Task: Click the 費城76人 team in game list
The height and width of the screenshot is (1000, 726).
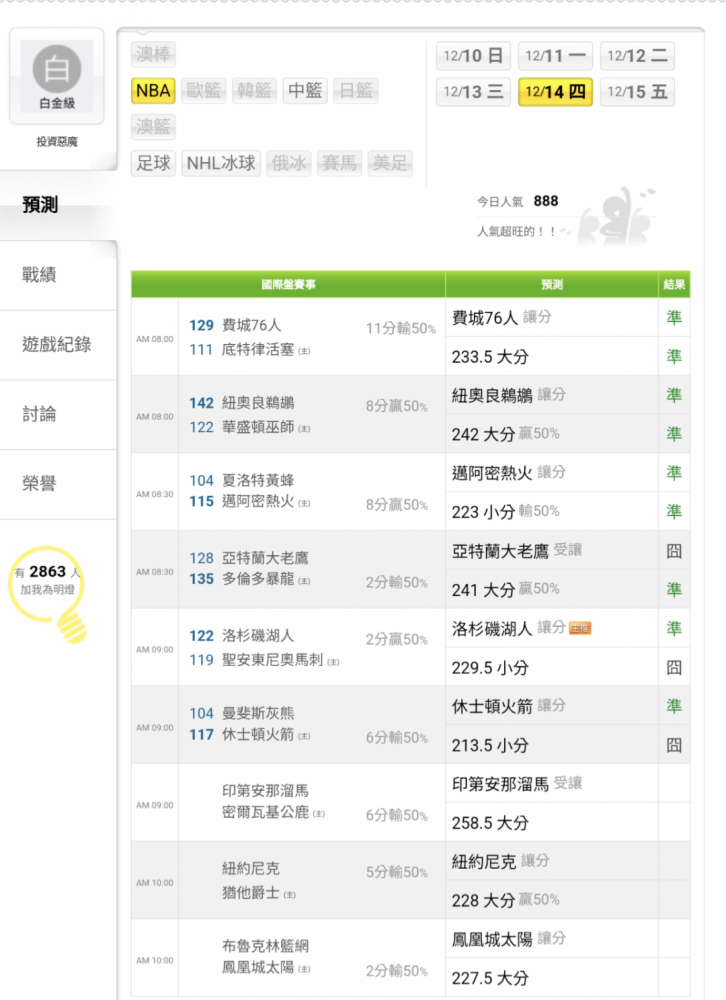Action: click(251, 325)
